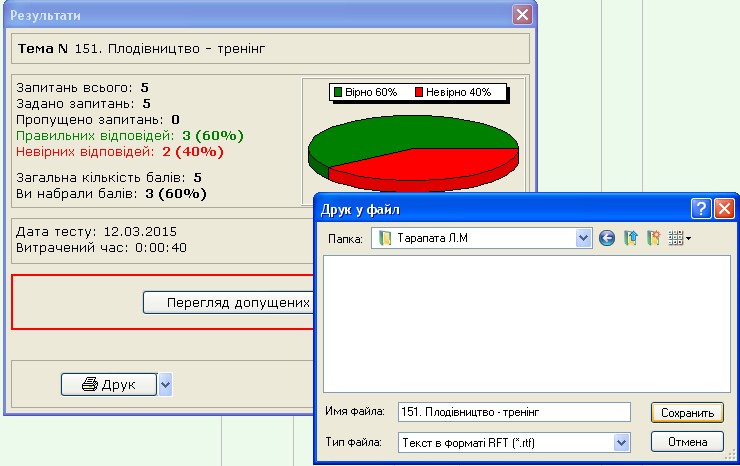Click the Сохранить button

pos(687,413)
